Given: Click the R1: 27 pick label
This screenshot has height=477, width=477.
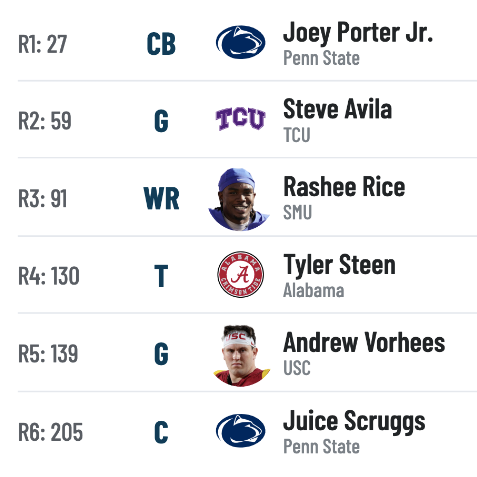Looking at the screenshot, I should (43, 44).
